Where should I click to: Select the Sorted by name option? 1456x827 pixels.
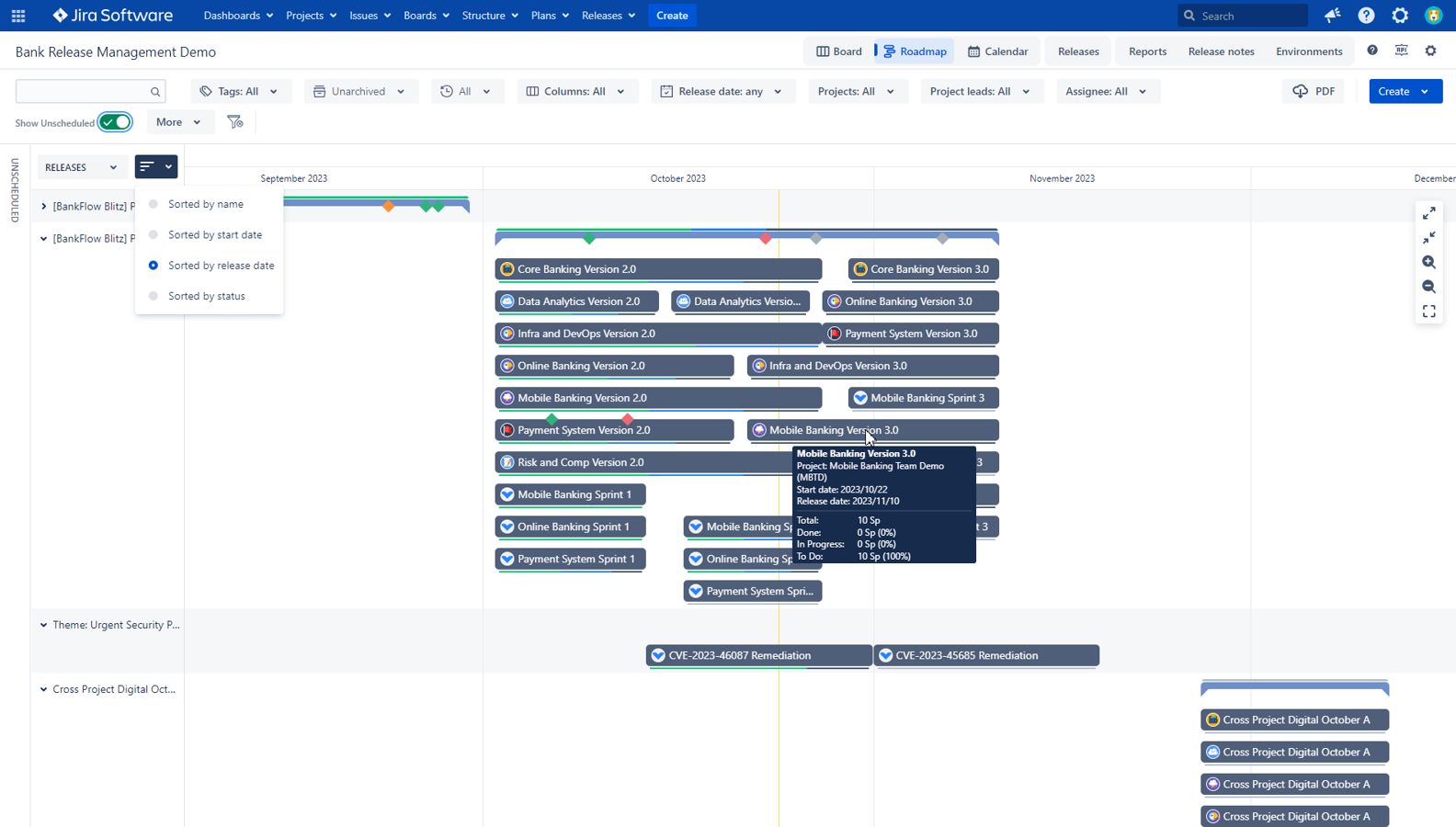pyautogui.click(x=205, y=204)
